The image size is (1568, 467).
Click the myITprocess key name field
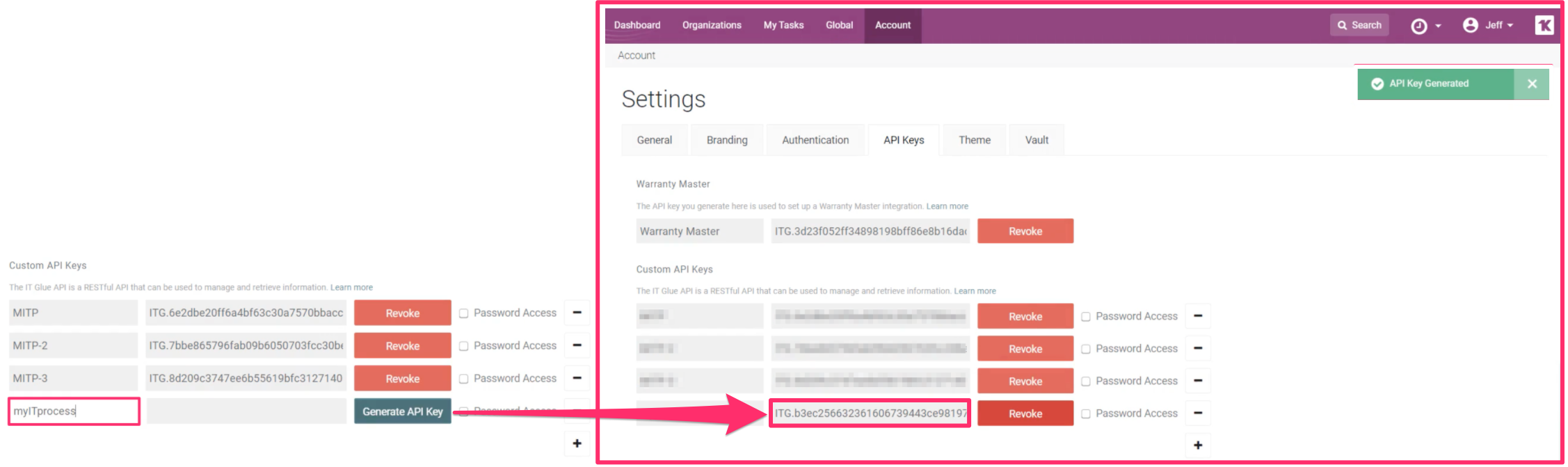coord(74,411)
